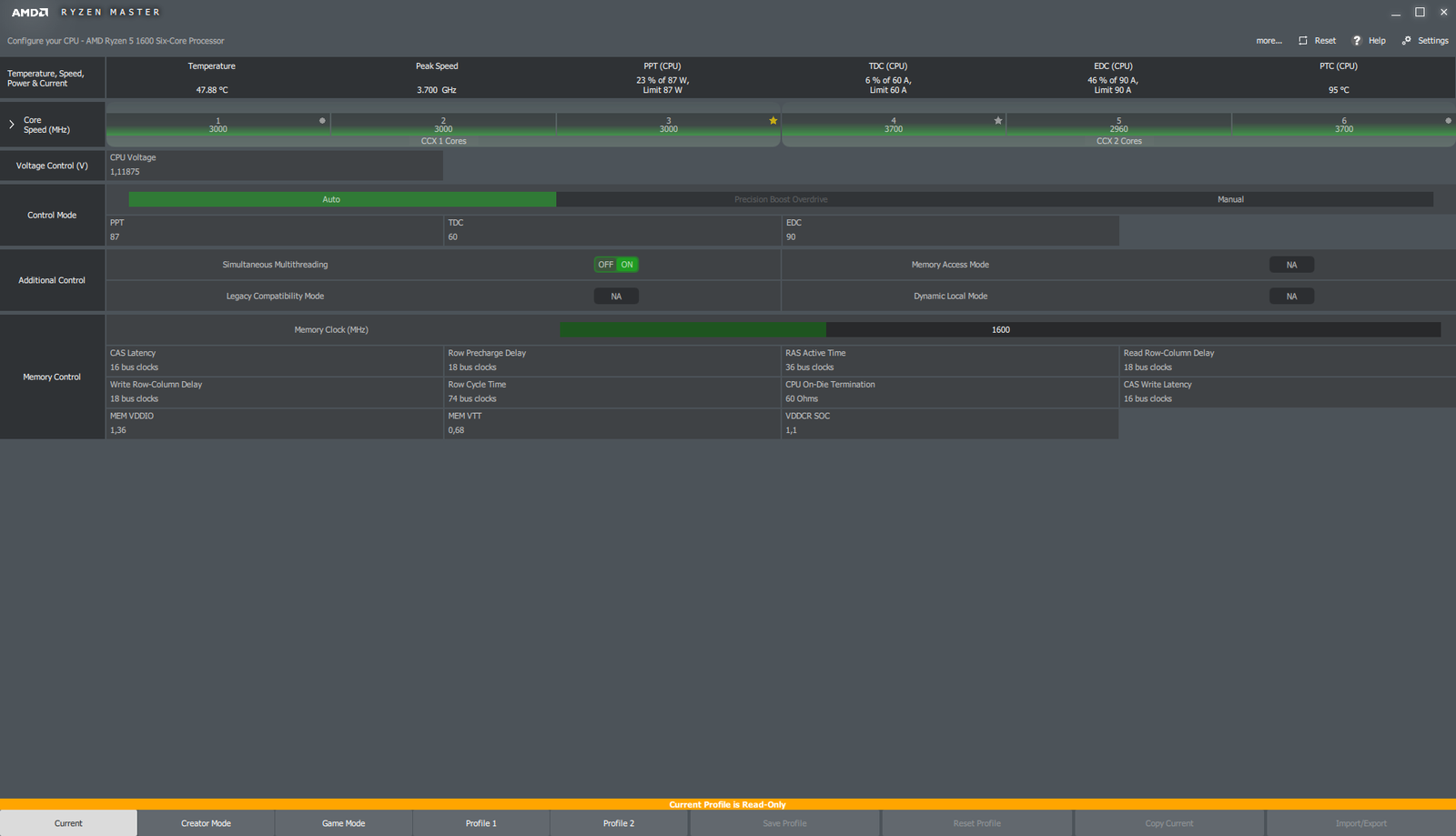Minimize the Ryzen Master window
Viewport: 1456px width, 836px height.
1395,13
